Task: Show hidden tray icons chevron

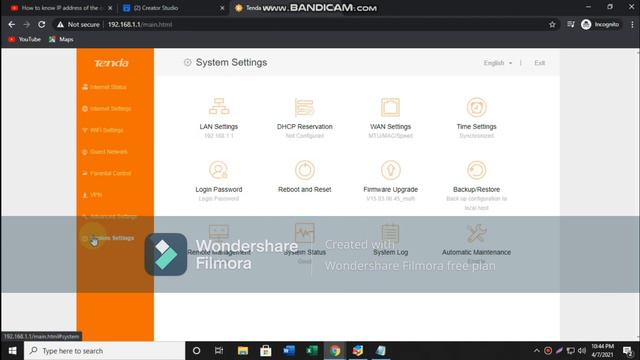Action: 536,351
